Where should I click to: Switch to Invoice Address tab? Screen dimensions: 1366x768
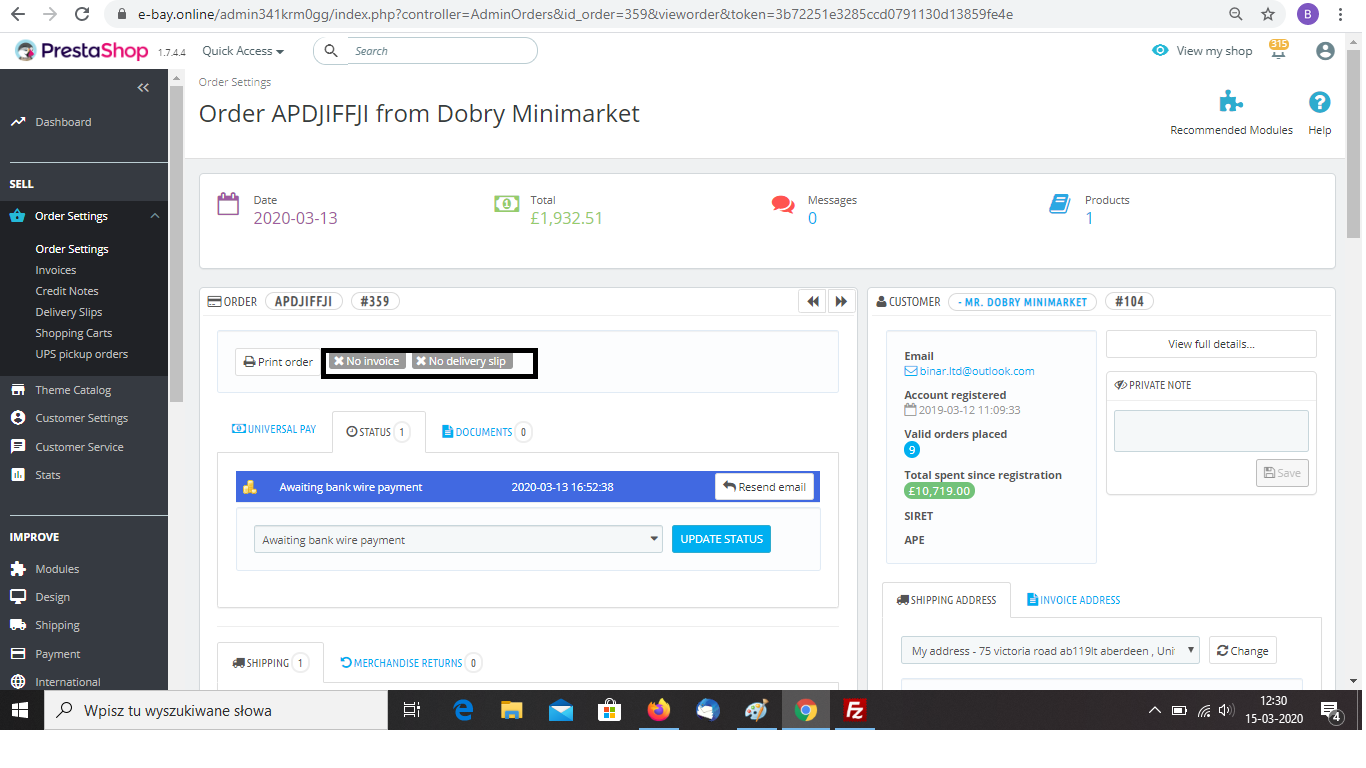[1073, 600]
